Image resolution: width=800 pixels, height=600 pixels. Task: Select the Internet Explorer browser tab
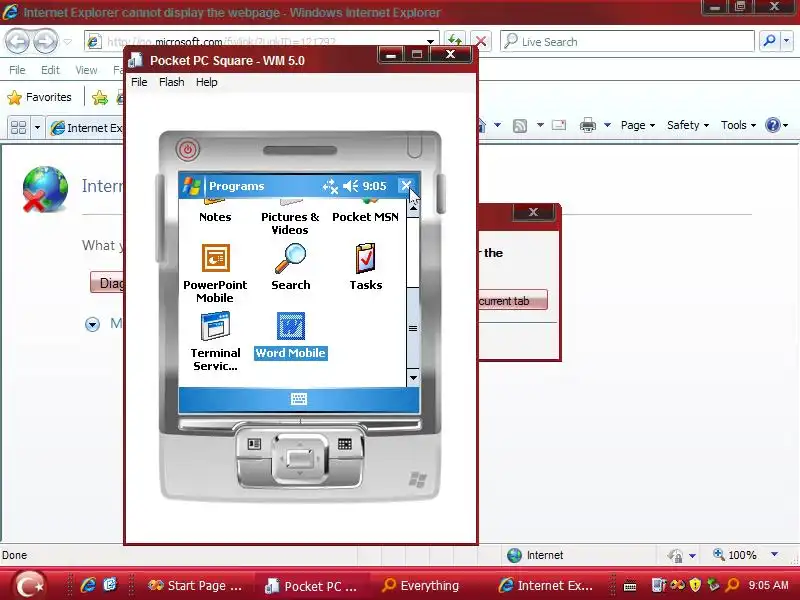[85, 128]
